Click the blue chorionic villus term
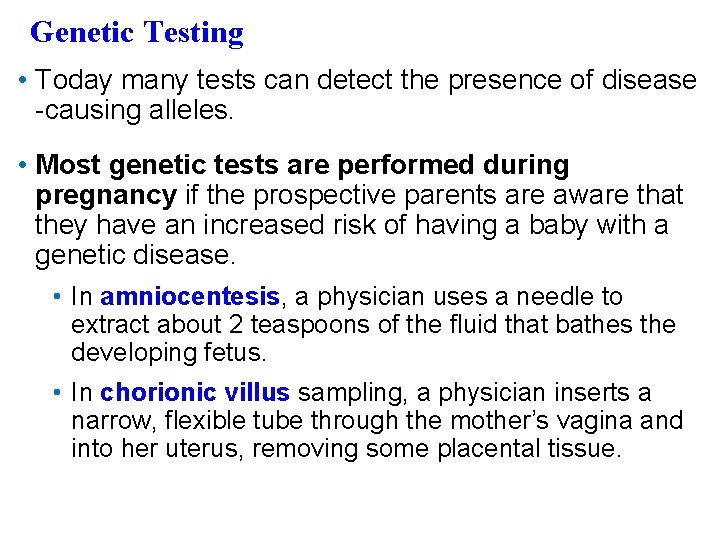Screen dimensions: 720x540 pyautogui.click(x=195, y=393)
